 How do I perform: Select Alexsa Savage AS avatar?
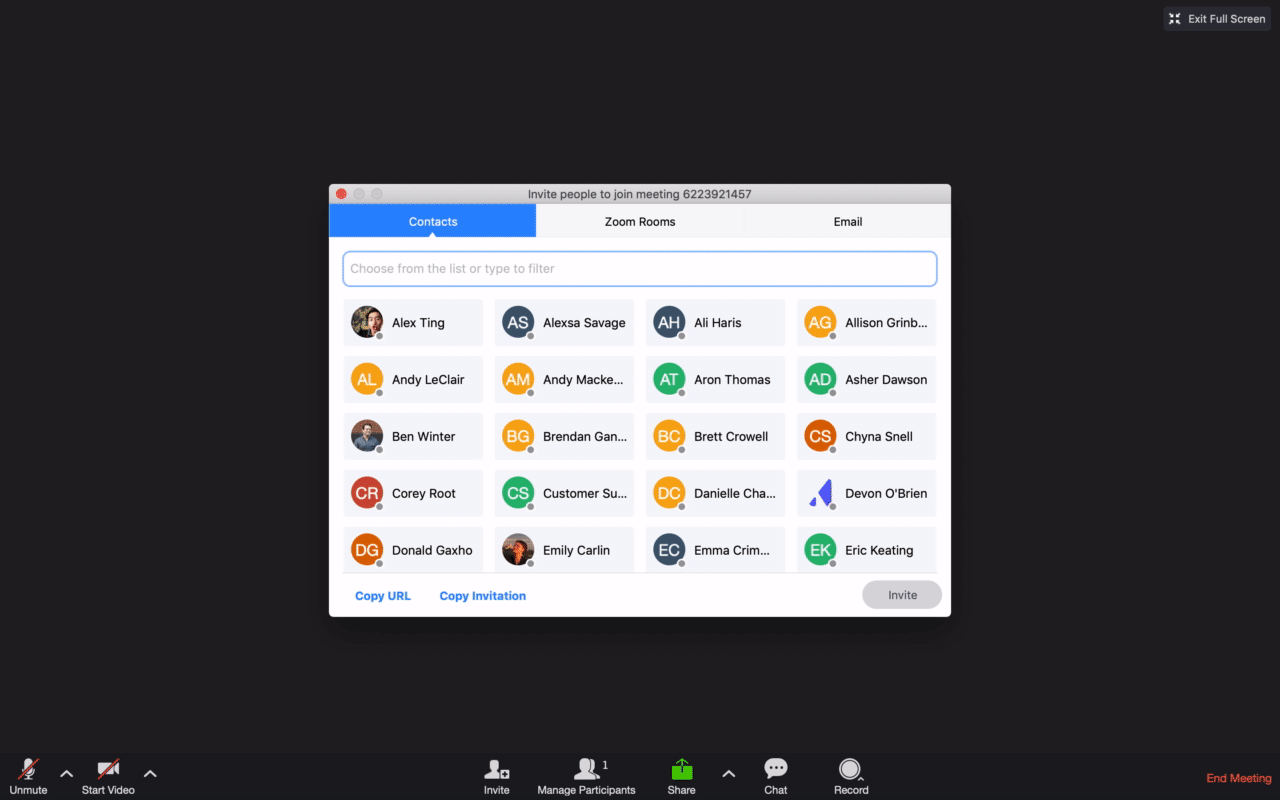pyautogui.click(x=518, y=322)
